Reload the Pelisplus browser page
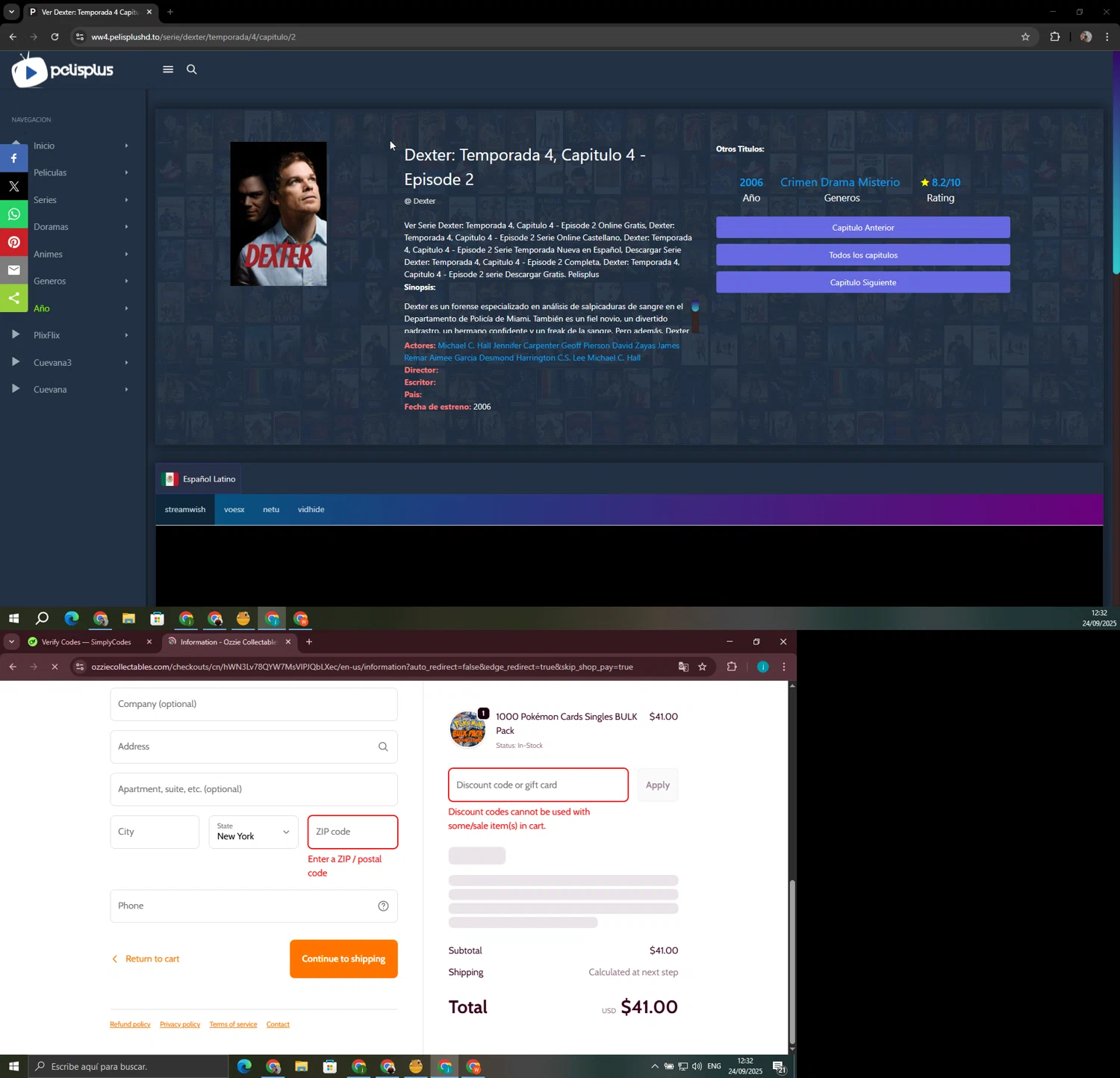Screen dimensions: 1120x1078 [55, 37]
